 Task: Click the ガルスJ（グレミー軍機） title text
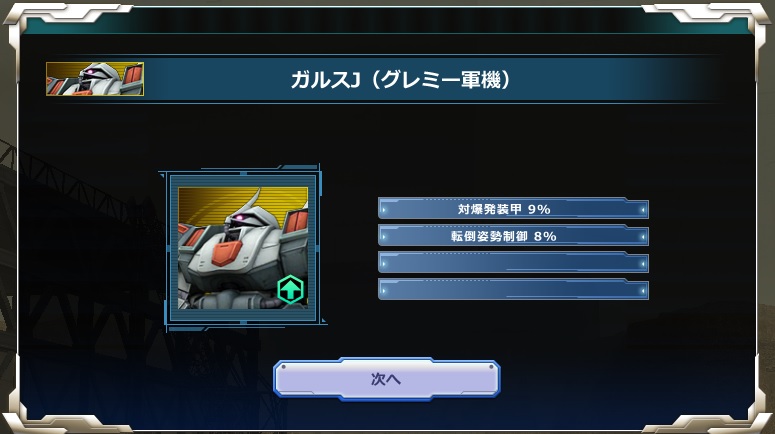pyautogui.click(x=401, y=80)
